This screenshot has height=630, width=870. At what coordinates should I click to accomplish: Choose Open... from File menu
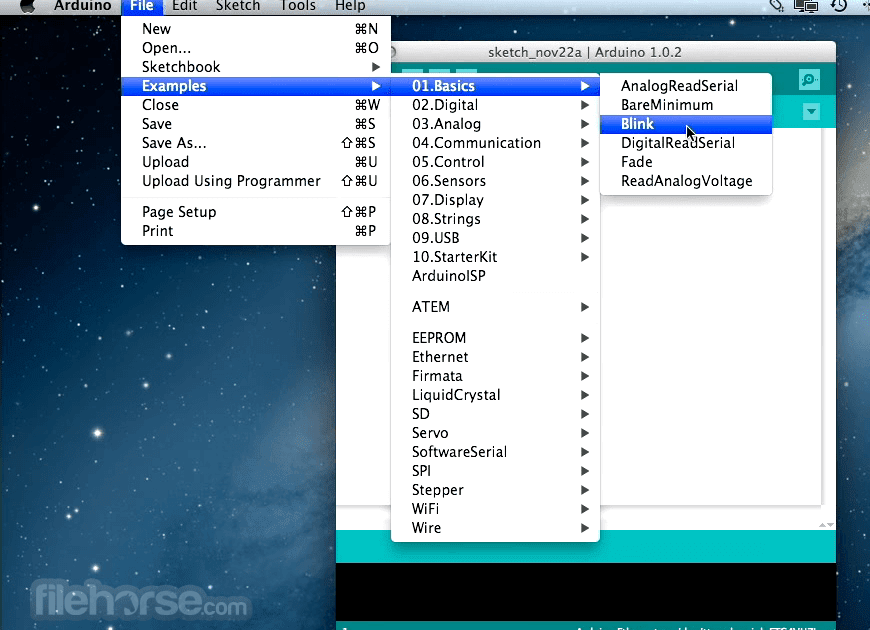pyautogui.click(x=256, y=48)
